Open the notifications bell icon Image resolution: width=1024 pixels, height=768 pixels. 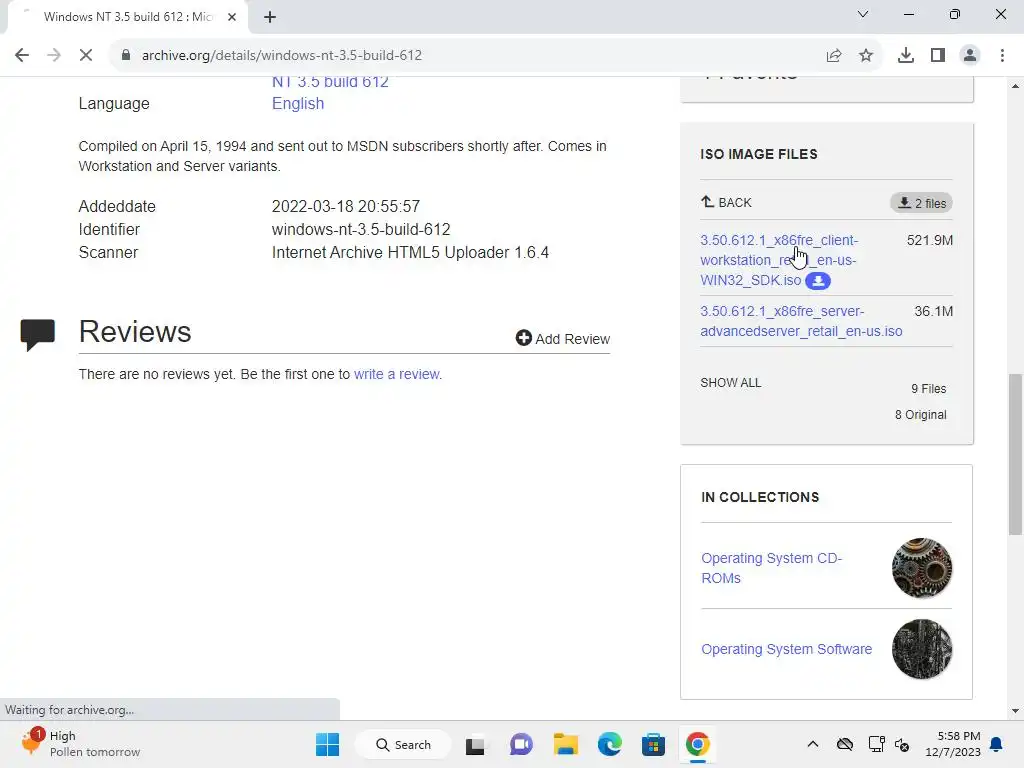click(997, 744)
